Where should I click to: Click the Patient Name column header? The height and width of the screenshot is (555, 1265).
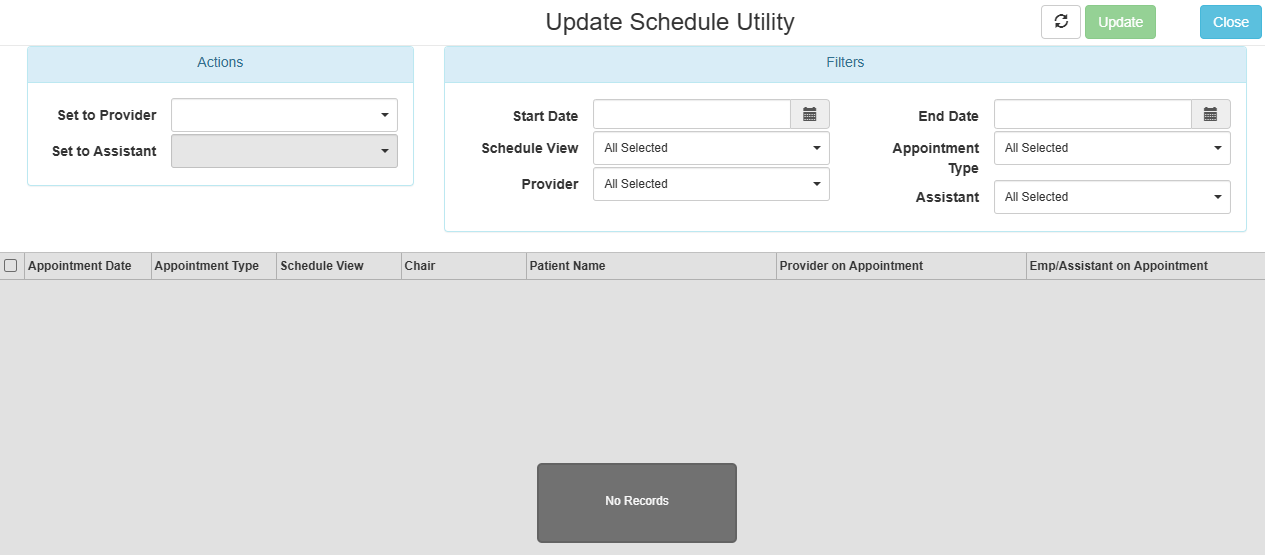pos(651,266)
